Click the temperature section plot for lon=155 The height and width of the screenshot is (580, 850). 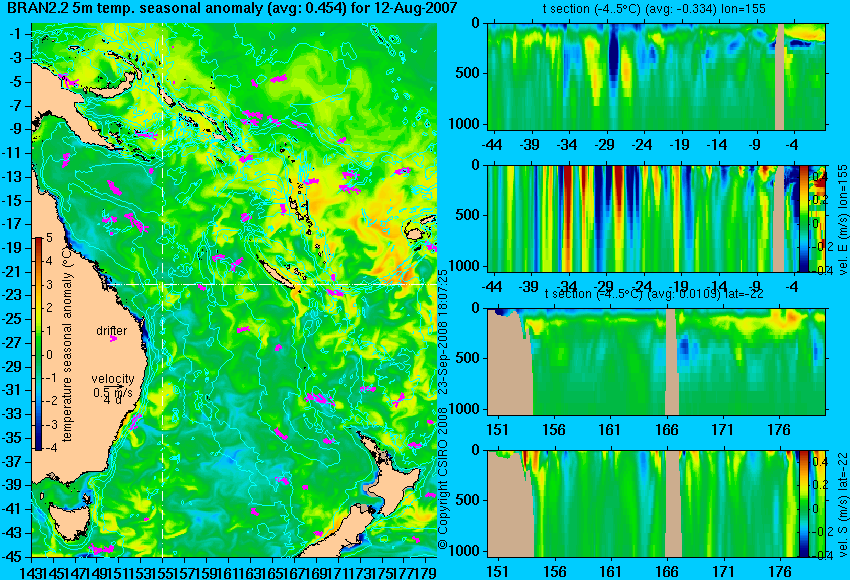coord(657,76)
